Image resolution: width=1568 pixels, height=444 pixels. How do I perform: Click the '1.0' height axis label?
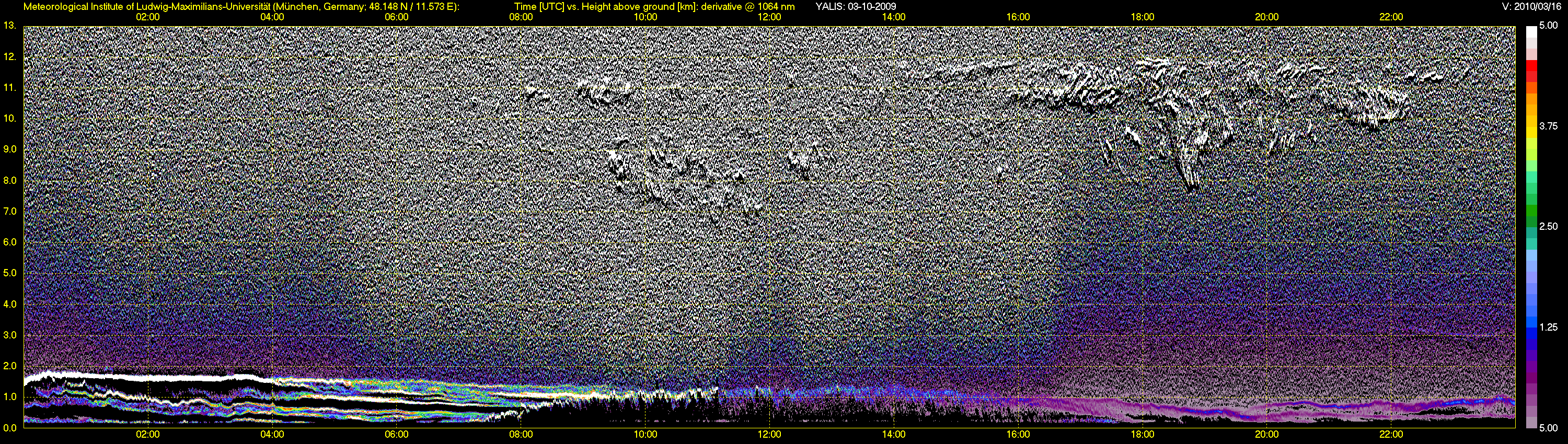(x=10, y=396)
